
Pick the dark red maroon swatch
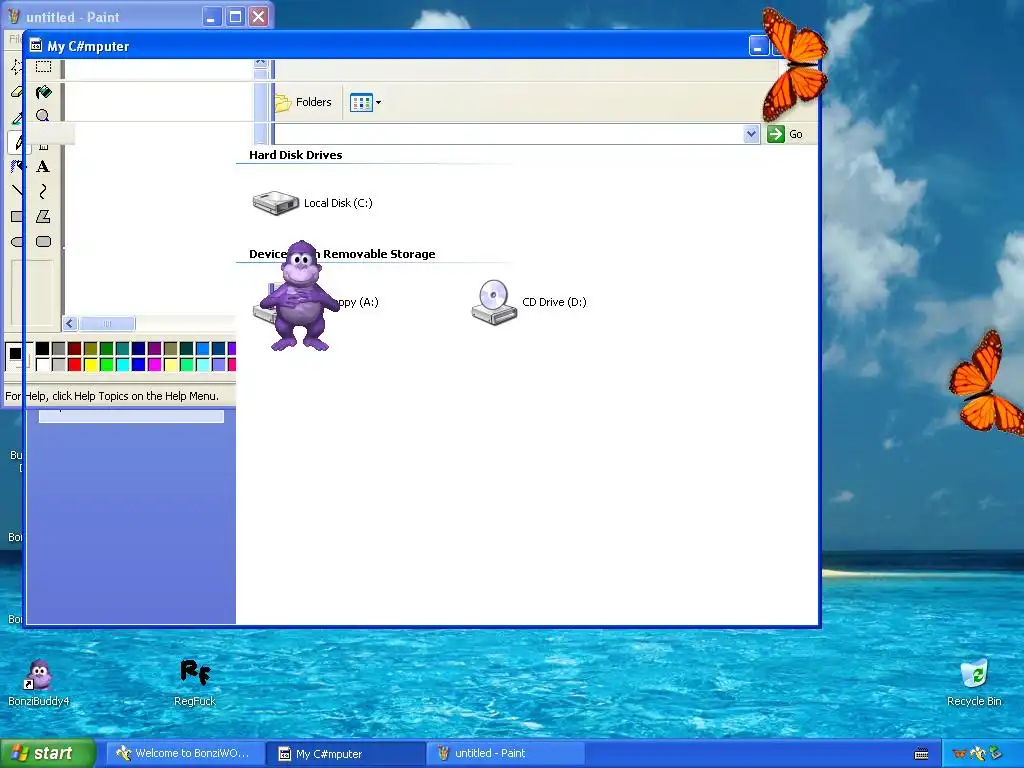pyautogui.click(x=74, y=348)
